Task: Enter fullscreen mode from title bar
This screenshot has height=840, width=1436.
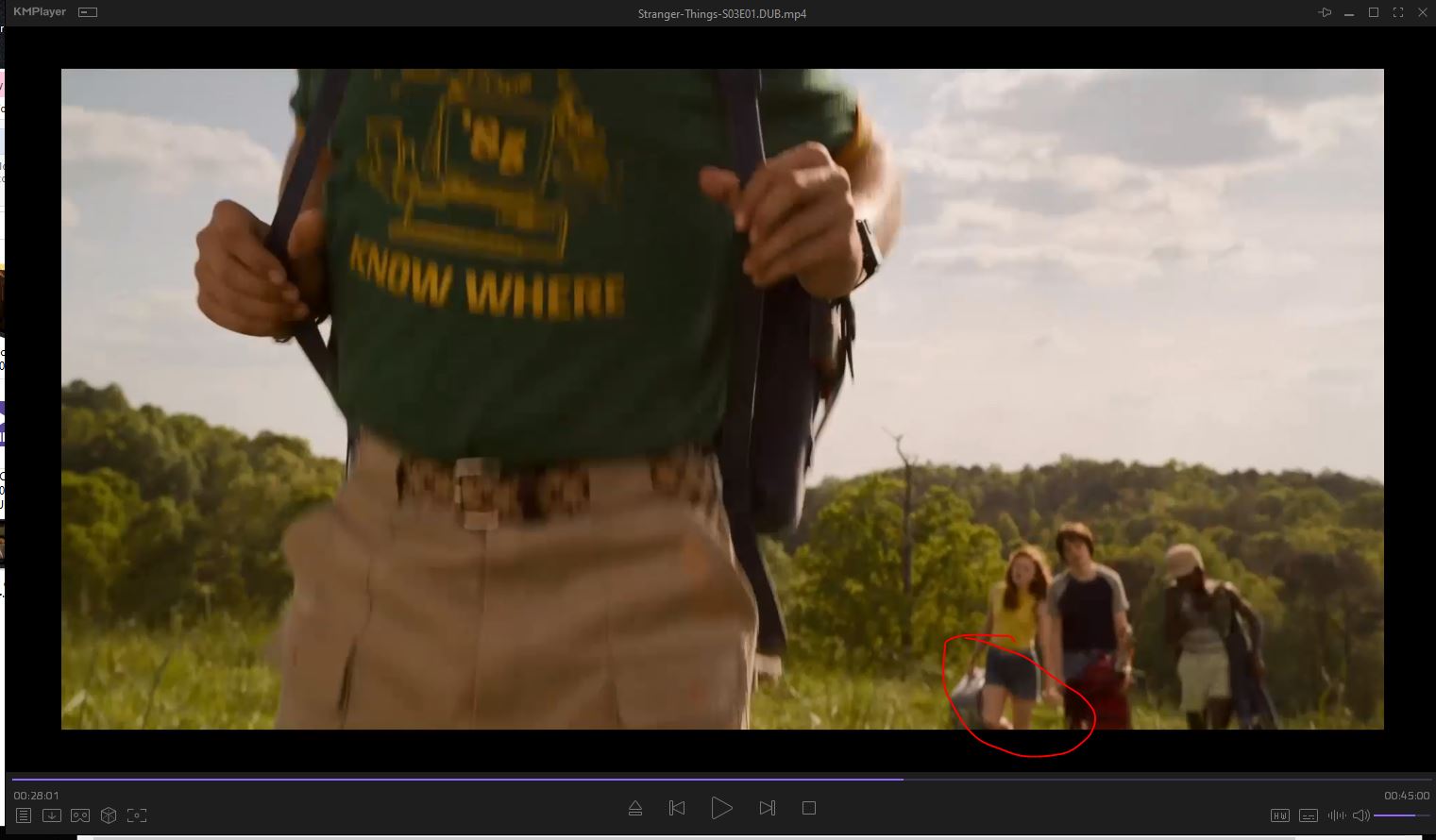Action: [x=1398, y=12]
